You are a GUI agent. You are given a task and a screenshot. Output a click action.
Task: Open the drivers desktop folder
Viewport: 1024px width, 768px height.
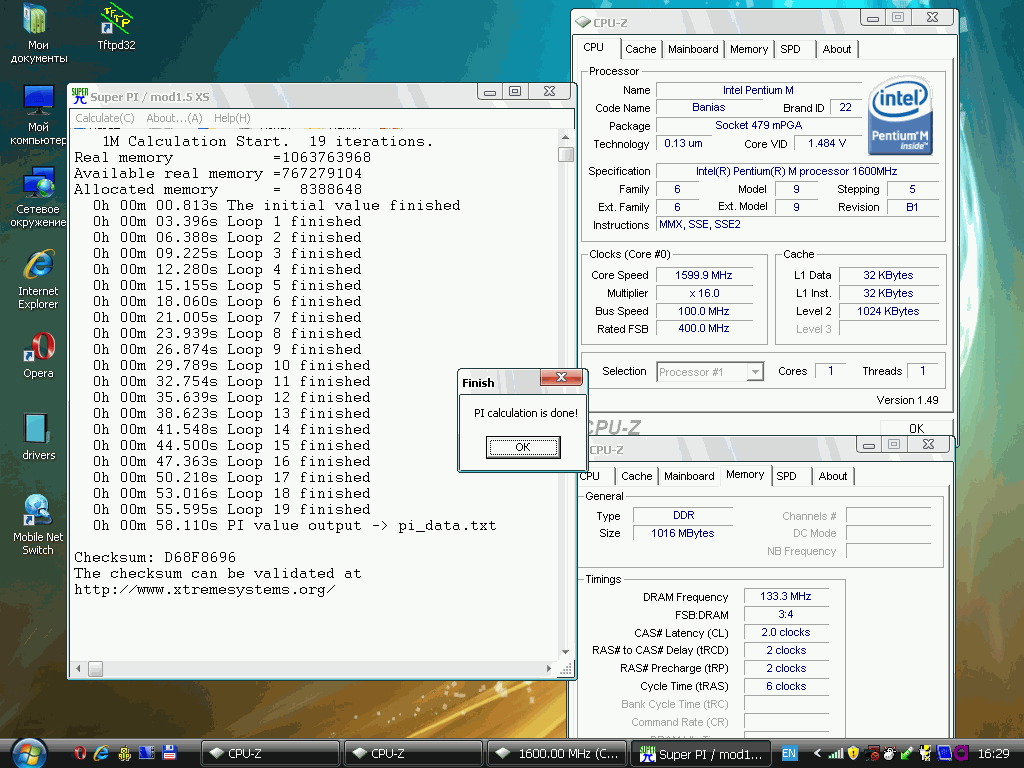pyautogui.click(x=38, y=436)
